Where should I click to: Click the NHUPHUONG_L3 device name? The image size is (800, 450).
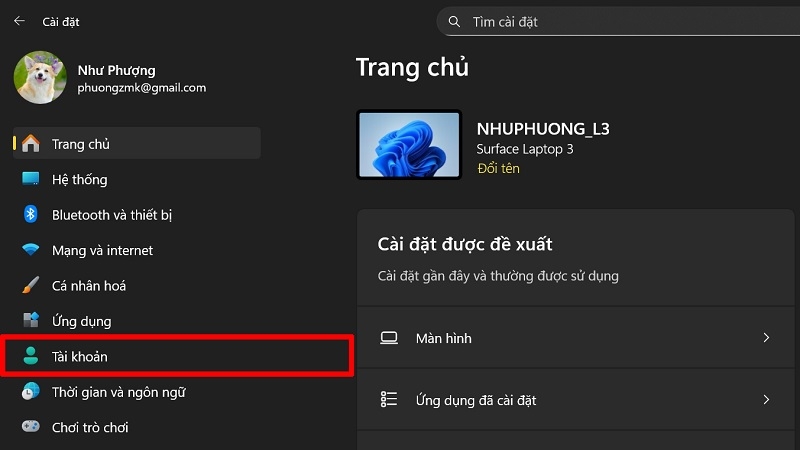(x=543, y=129)
